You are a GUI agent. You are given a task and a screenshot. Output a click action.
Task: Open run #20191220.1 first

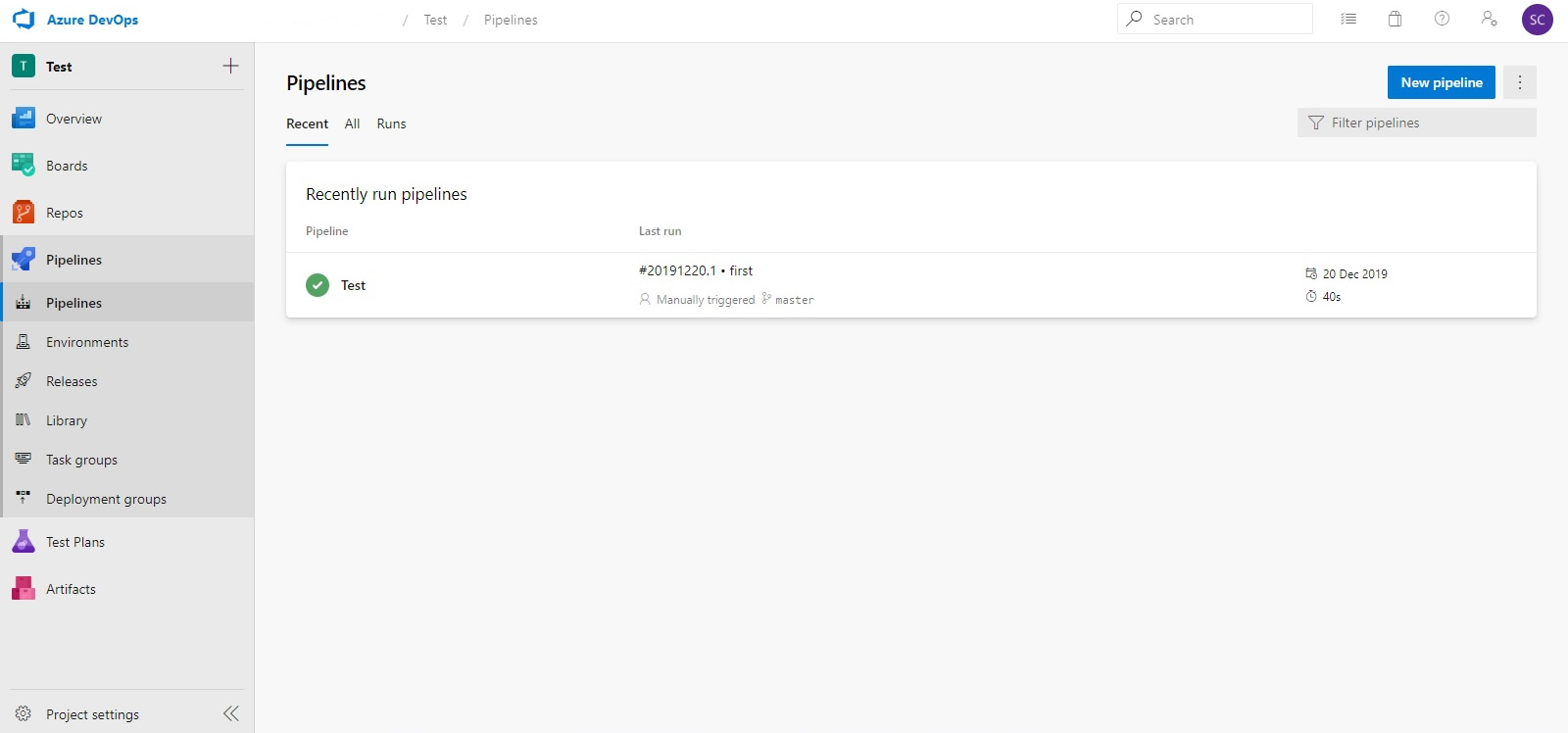click(696, 270)
